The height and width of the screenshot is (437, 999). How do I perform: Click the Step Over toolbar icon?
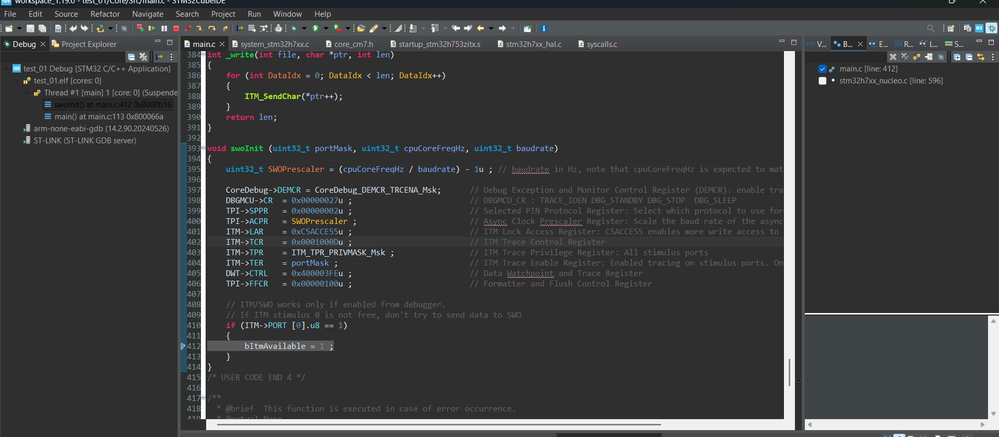point(211,28)
